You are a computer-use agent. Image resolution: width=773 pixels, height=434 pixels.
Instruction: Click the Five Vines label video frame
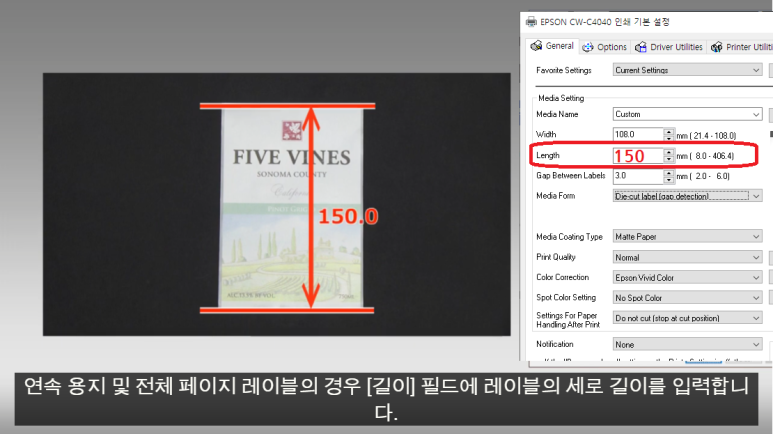pyautogui.click(x=277, y=204)
